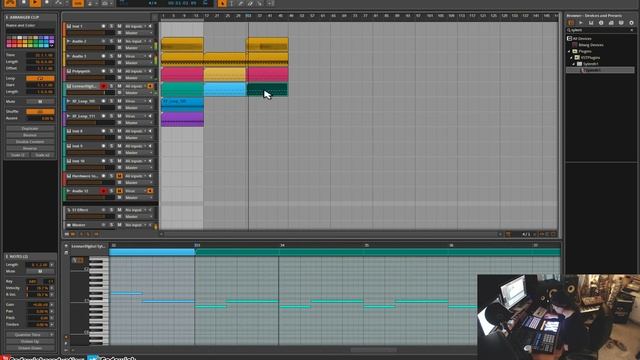The image size is (640, 360).
Task: Toggle the clip Loop button
Action: coord(40,78)
